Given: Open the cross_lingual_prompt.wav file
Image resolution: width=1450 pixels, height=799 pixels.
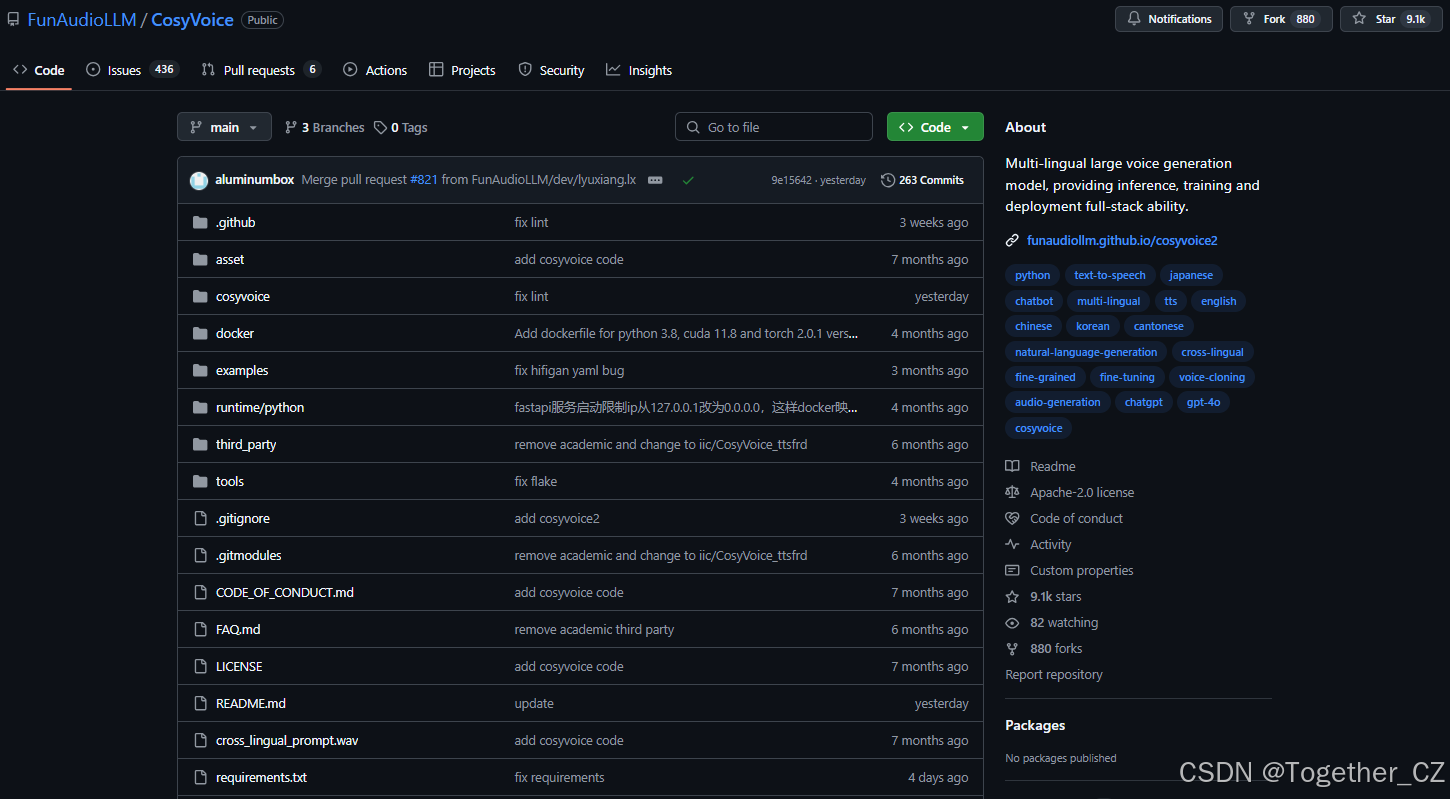Looking at the screenshot, I should pos(287,740).
